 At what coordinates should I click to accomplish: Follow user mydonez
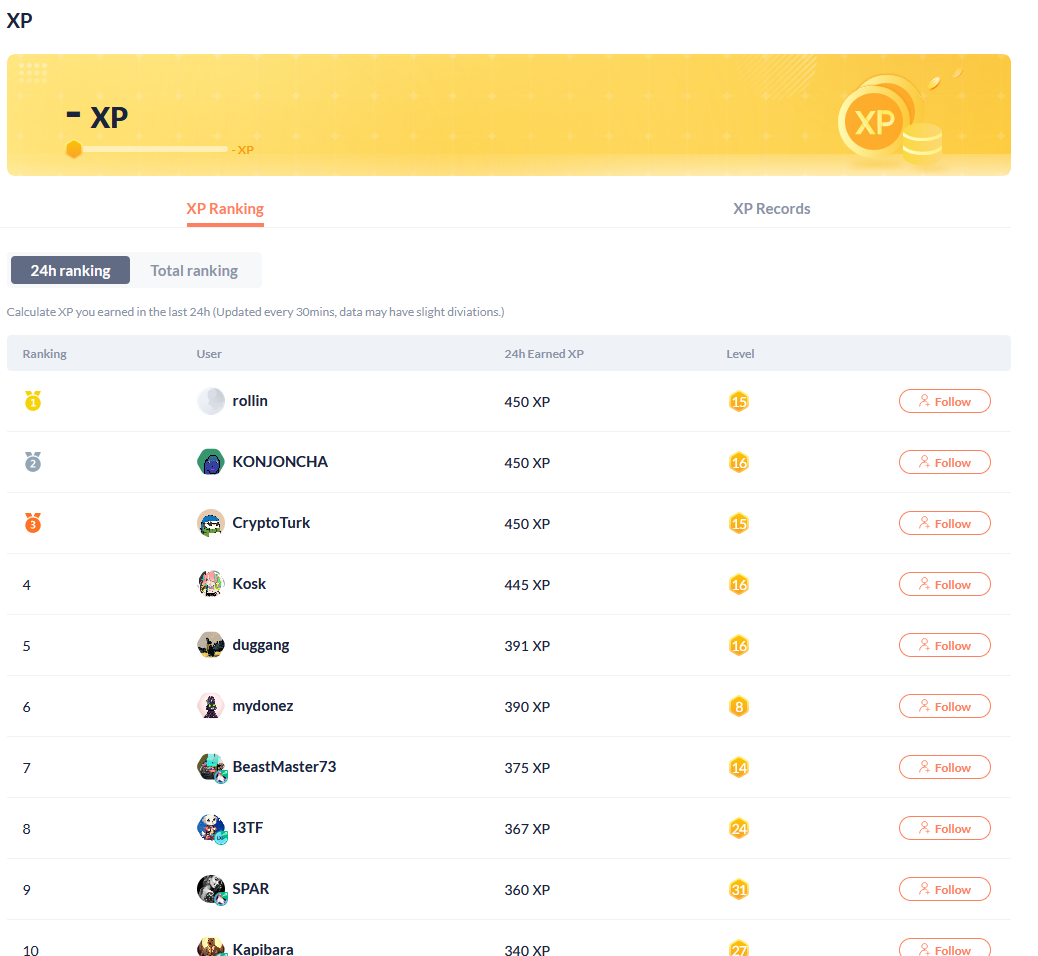pos(945,706)
